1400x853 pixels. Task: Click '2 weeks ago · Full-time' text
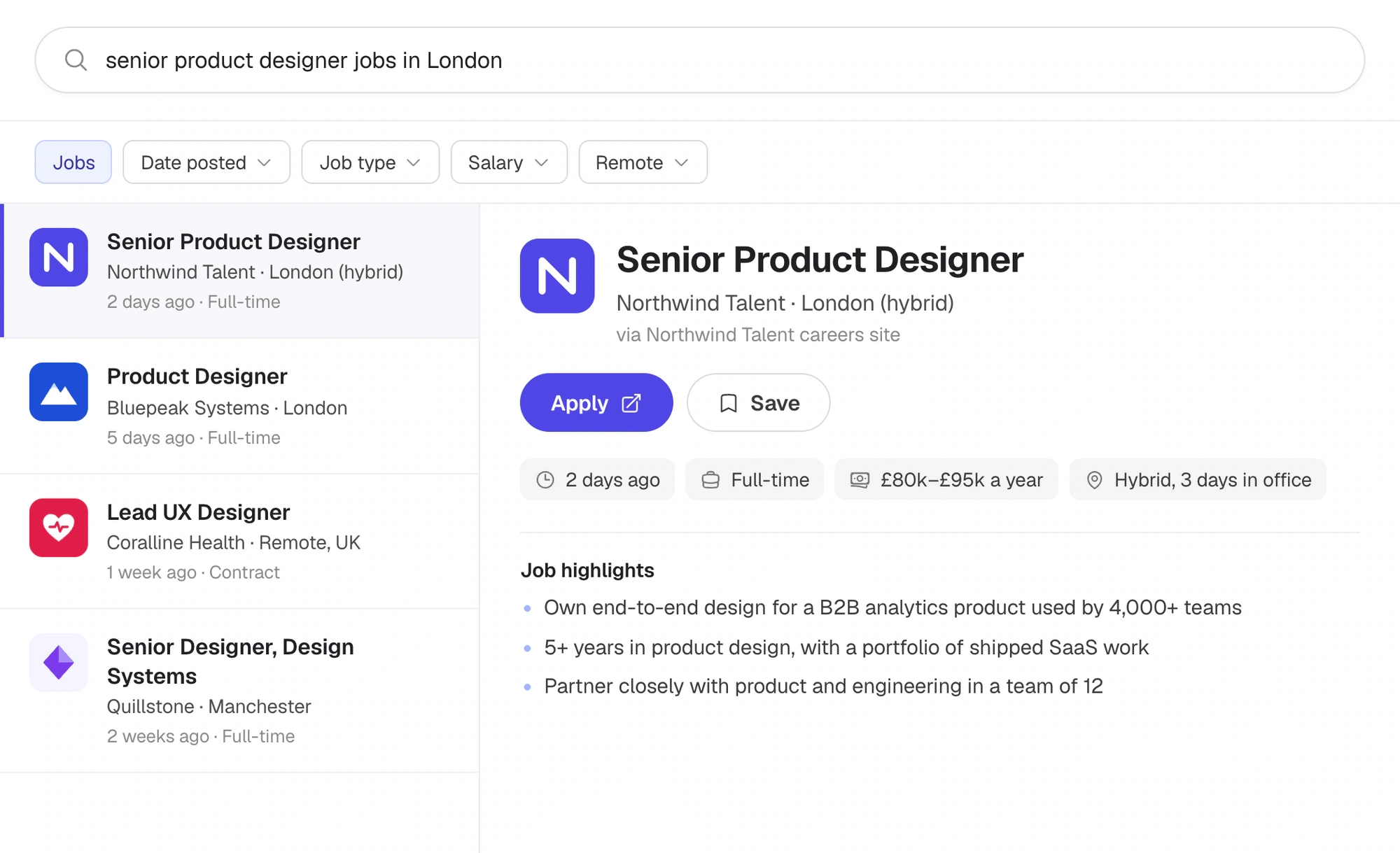pos(201,736)
